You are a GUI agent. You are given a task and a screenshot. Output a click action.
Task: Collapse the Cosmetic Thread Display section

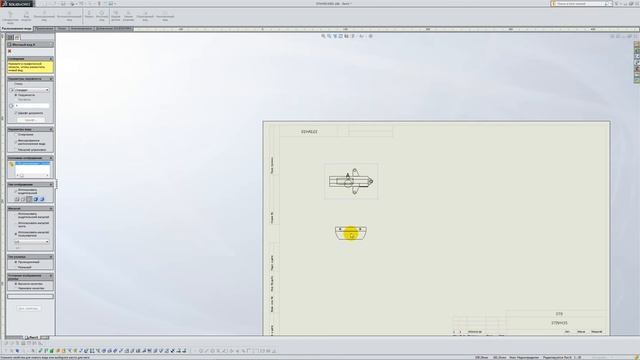[x=51, y=277]
